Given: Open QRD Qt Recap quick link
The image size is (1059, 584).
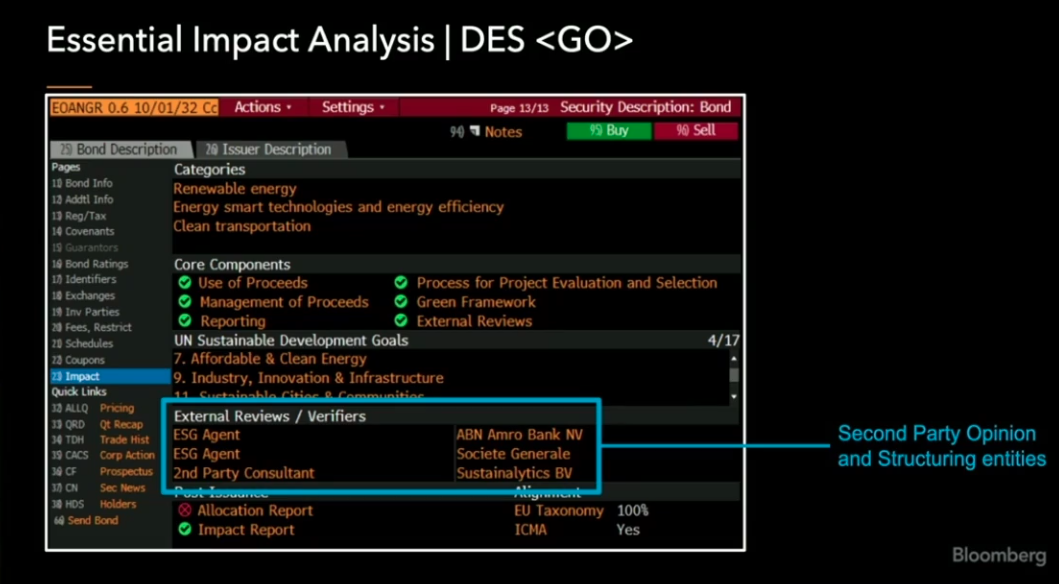Looking at the screenshot, I should click(x=97, y=424).
